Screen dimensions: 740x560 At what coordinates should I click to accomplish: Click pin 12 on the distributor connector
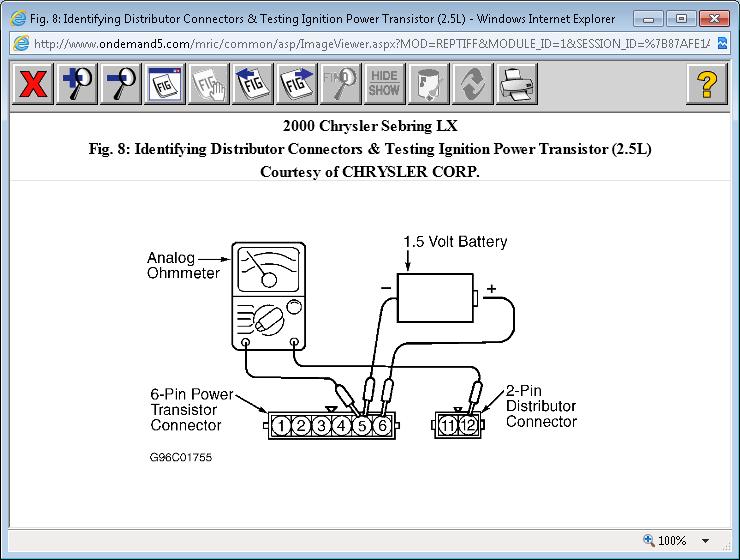tap(468, 426)
